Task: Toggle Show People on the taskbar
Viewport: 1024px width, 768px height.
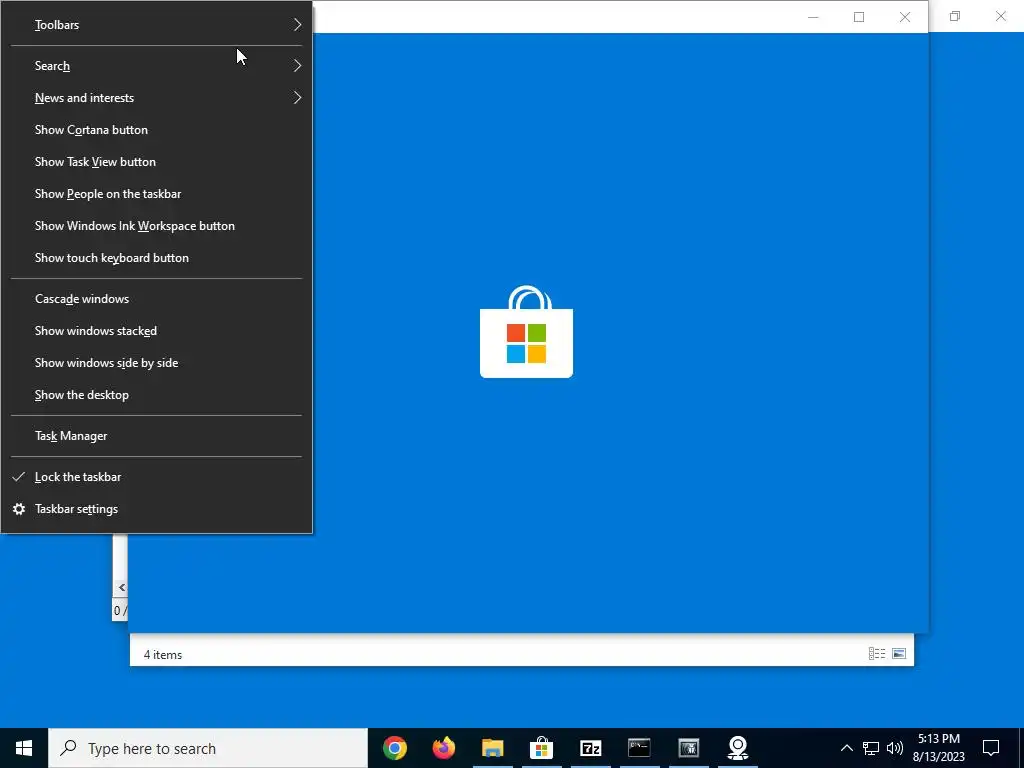Action: click(x=157, y=193)
